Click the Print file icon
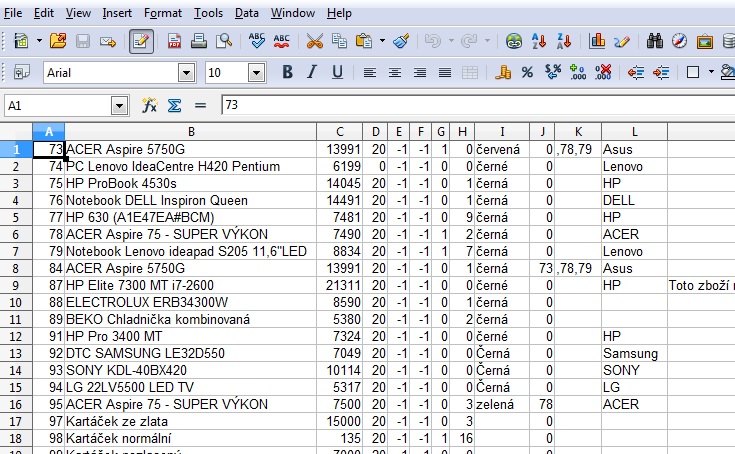The width and height of the screenshot is (735, 454). [199, 41]
